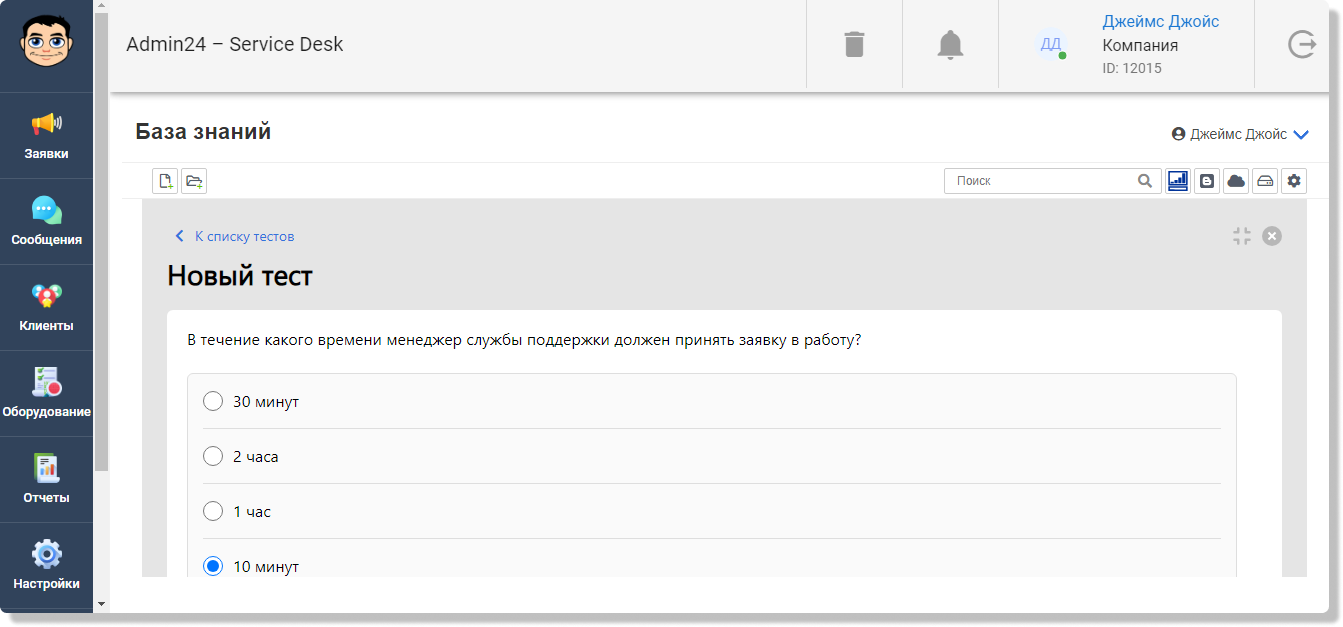
Task: Click the sidebar scrollbar down arrow
Action: [101, 604]
